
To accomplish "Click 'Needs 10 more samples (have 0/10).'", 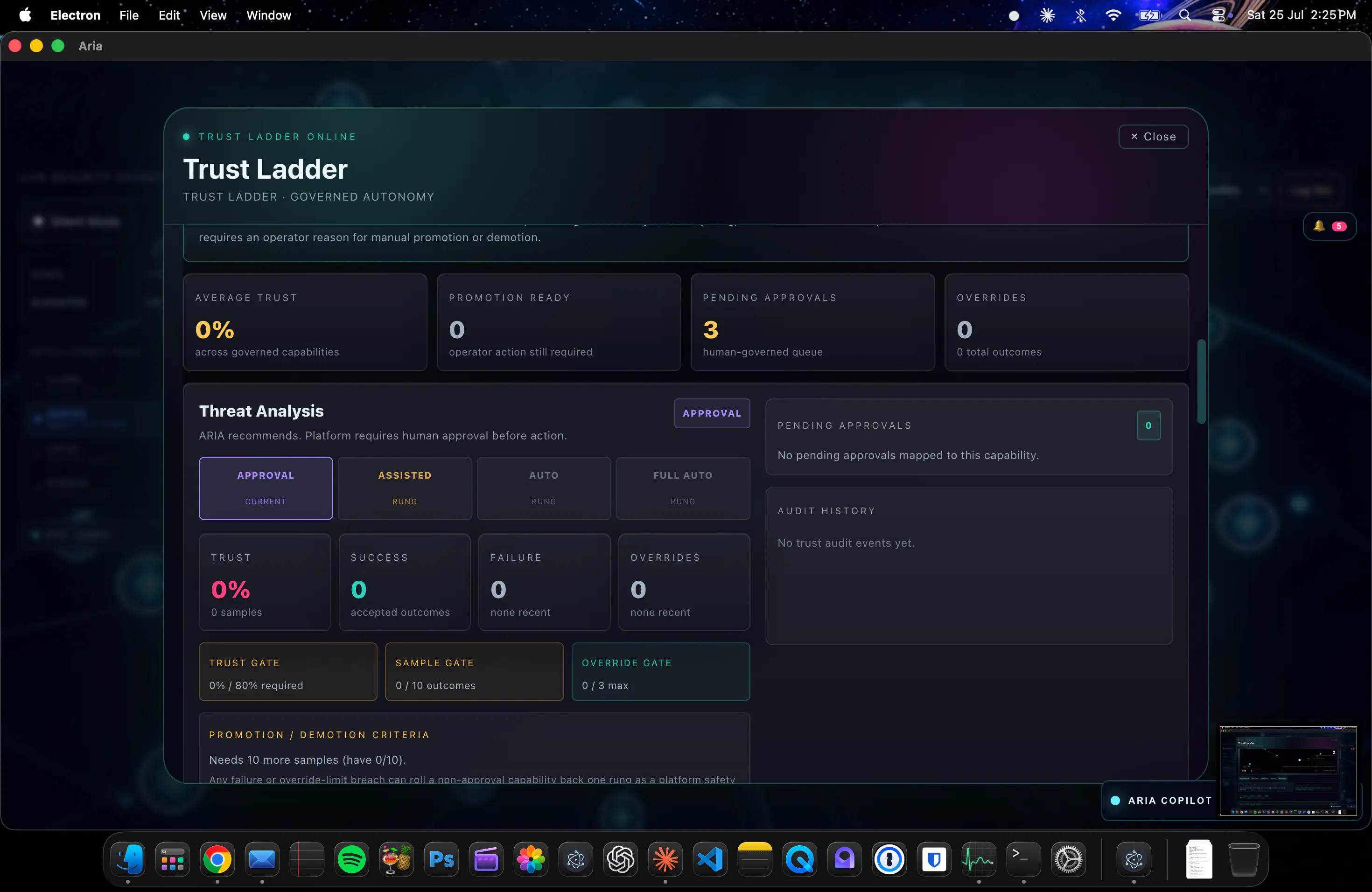I will click(x=307, y=760).
